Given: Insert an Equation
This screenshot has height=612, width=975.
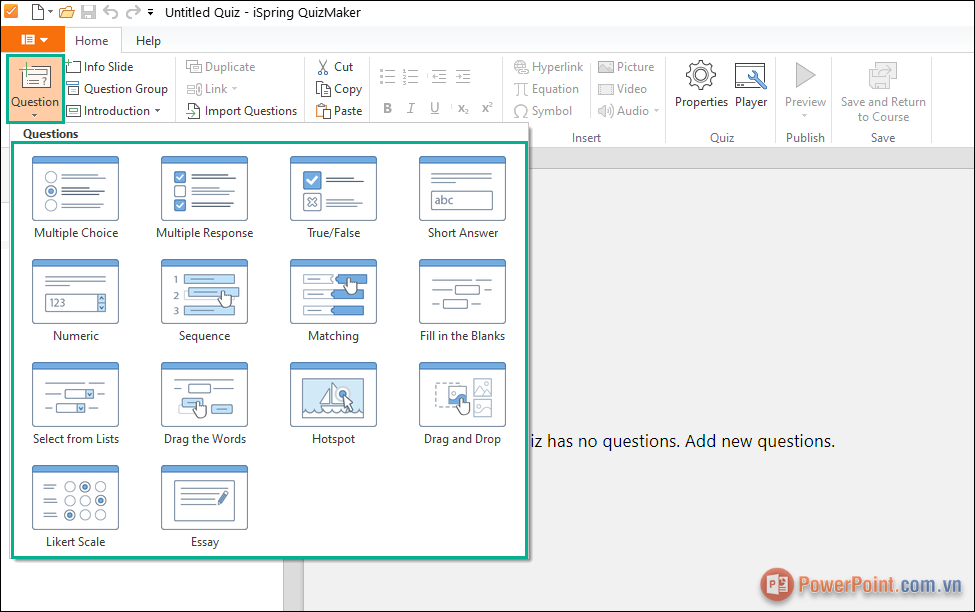Looking at the screenshot, I should [546, 89].
